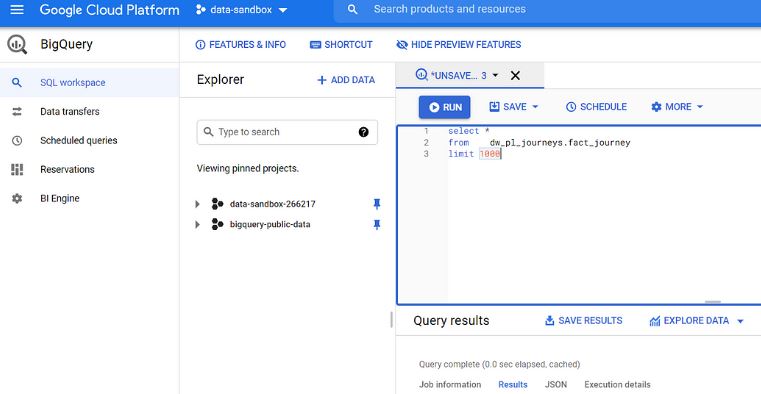Click the data-sandbox project hexagon icon
The image size is (761, 394).
[x=200, y=10]
